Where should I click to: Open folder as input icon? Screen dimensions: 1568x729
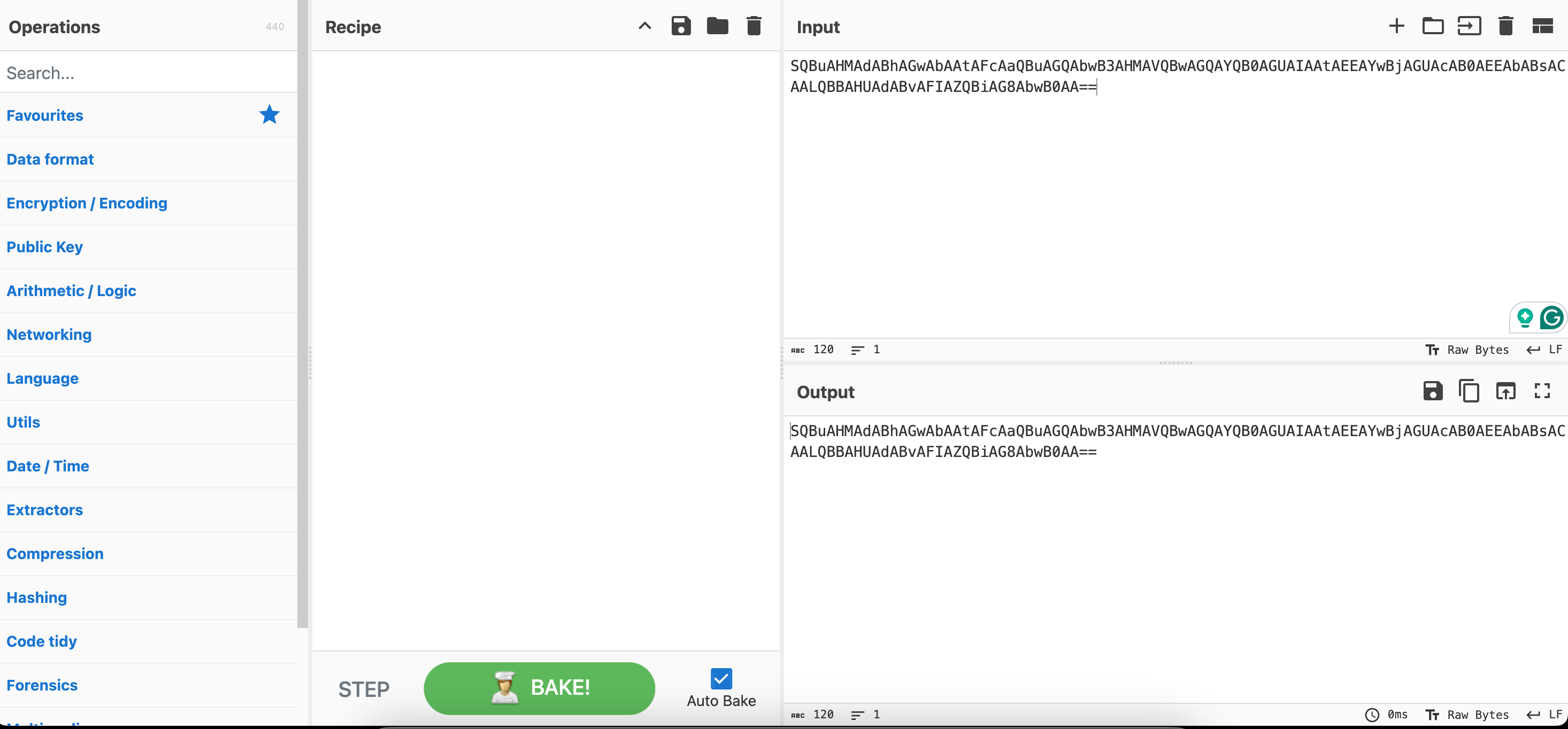click(1433, 26)
